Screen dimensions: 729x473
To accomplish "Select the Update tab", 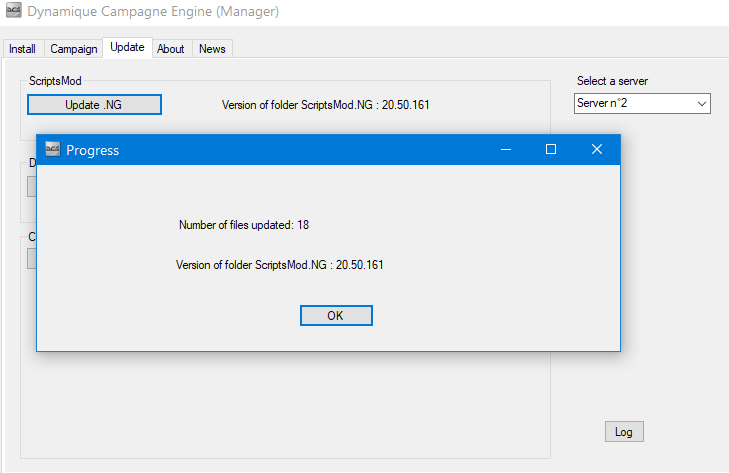I will (x=127, y=47).
